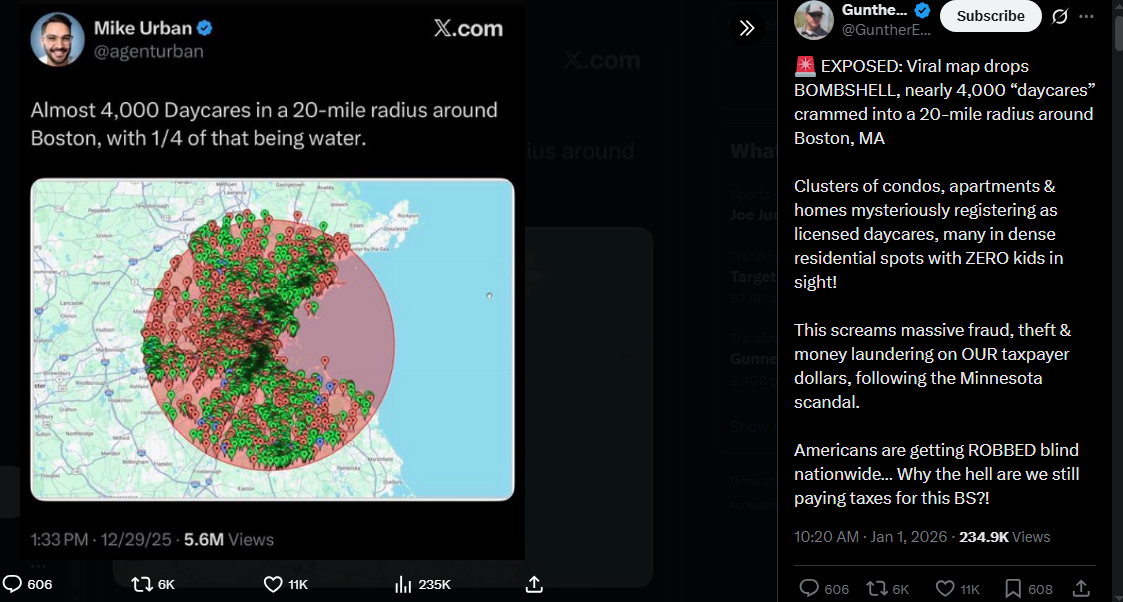Click the Subscribe button

point(990,16)
